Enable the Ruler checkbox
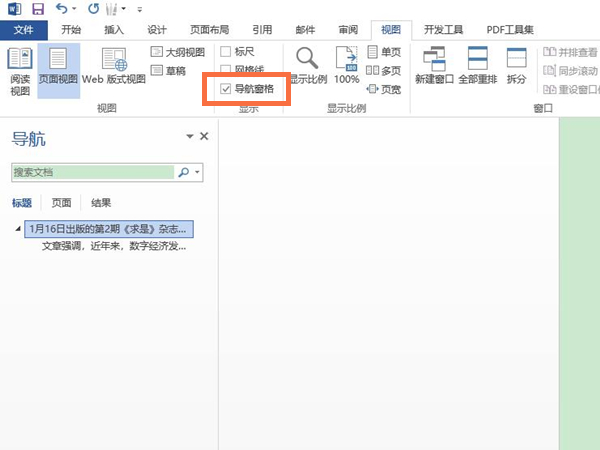 tap(226, 50)
